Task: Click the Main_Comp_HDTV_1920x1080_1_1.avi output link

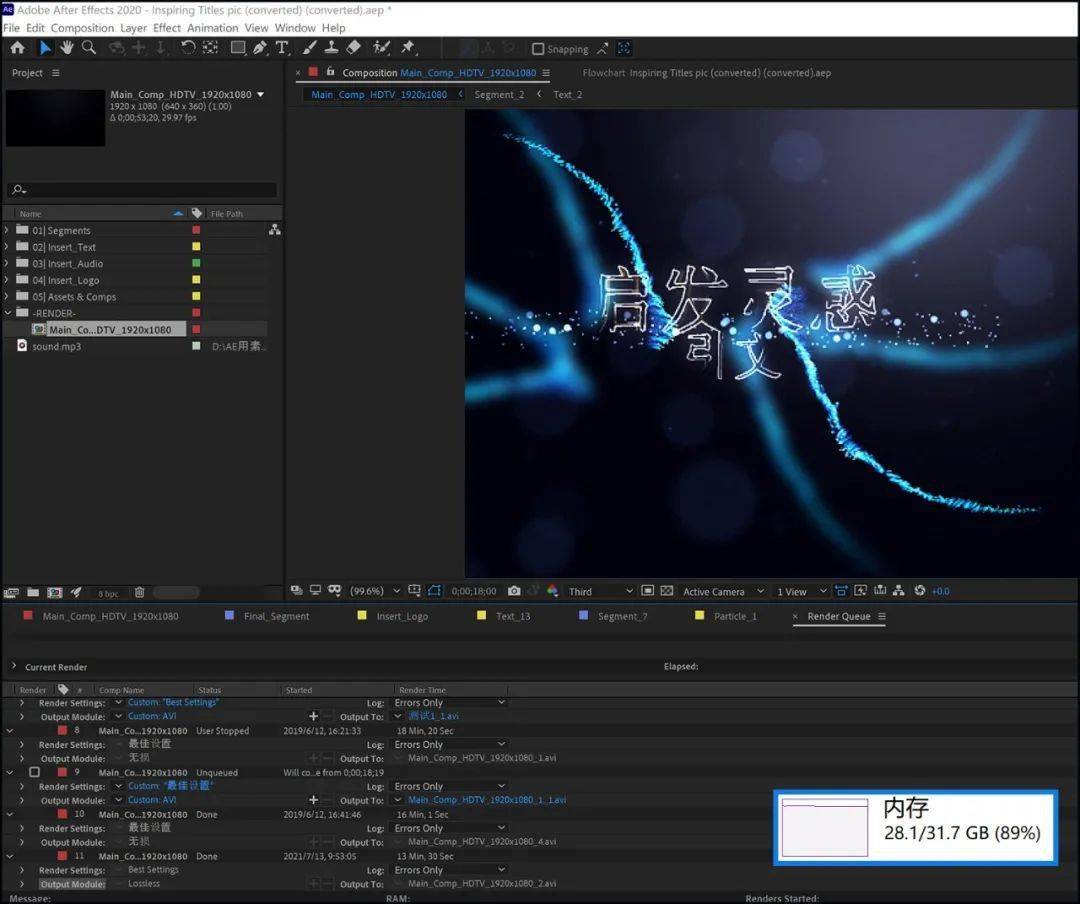Action: [487, 800]
